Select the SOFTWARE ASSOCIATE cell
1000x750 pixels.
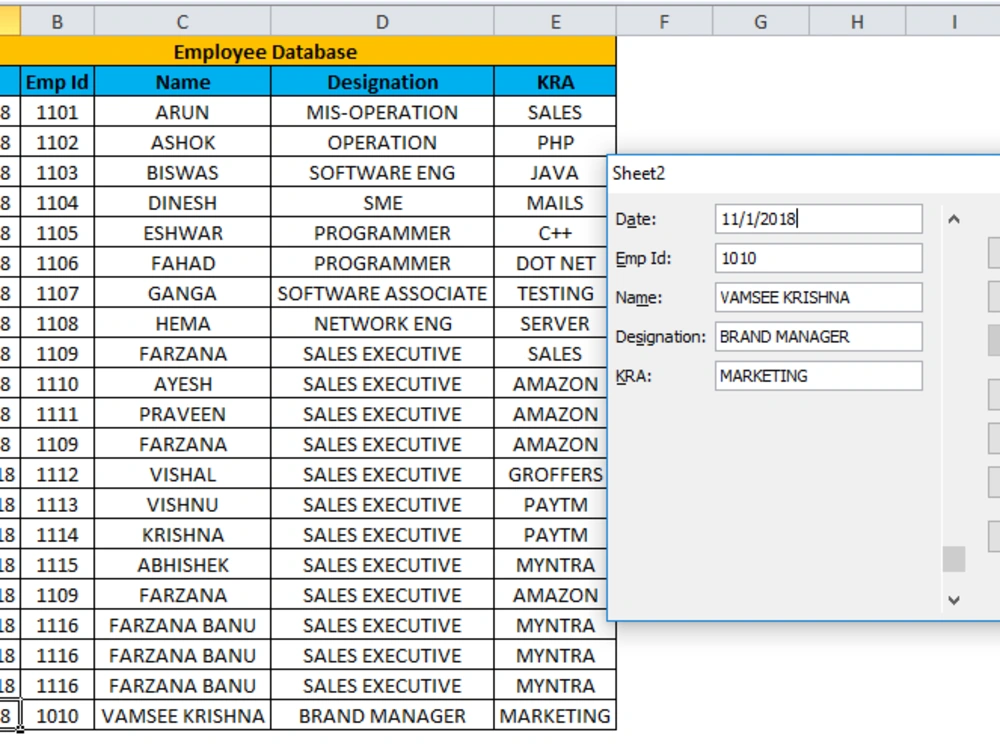[x=382, y=293]
